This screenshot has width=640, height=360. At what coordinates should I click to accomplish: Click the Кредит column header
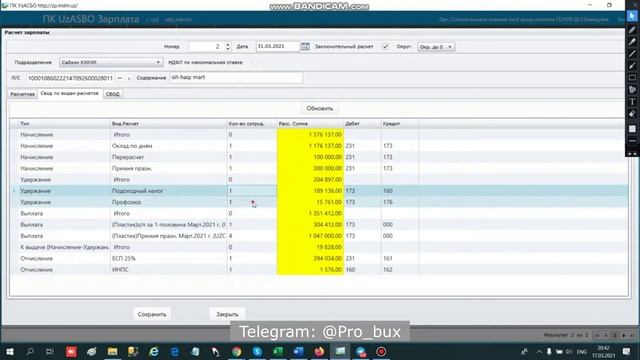pos(400,124)
